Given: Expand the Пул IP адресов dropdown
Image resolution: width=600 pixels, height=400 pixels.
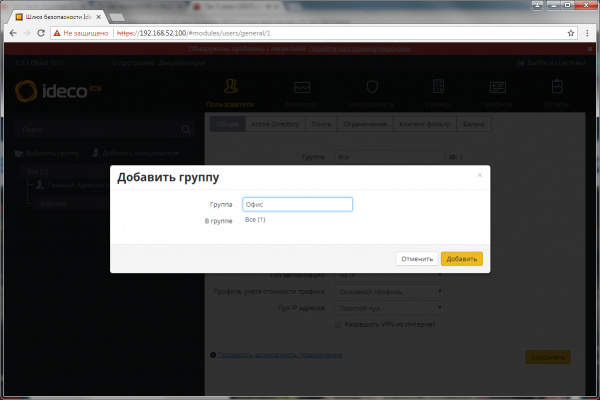Looking at the screenshot, I should (392, 308).
